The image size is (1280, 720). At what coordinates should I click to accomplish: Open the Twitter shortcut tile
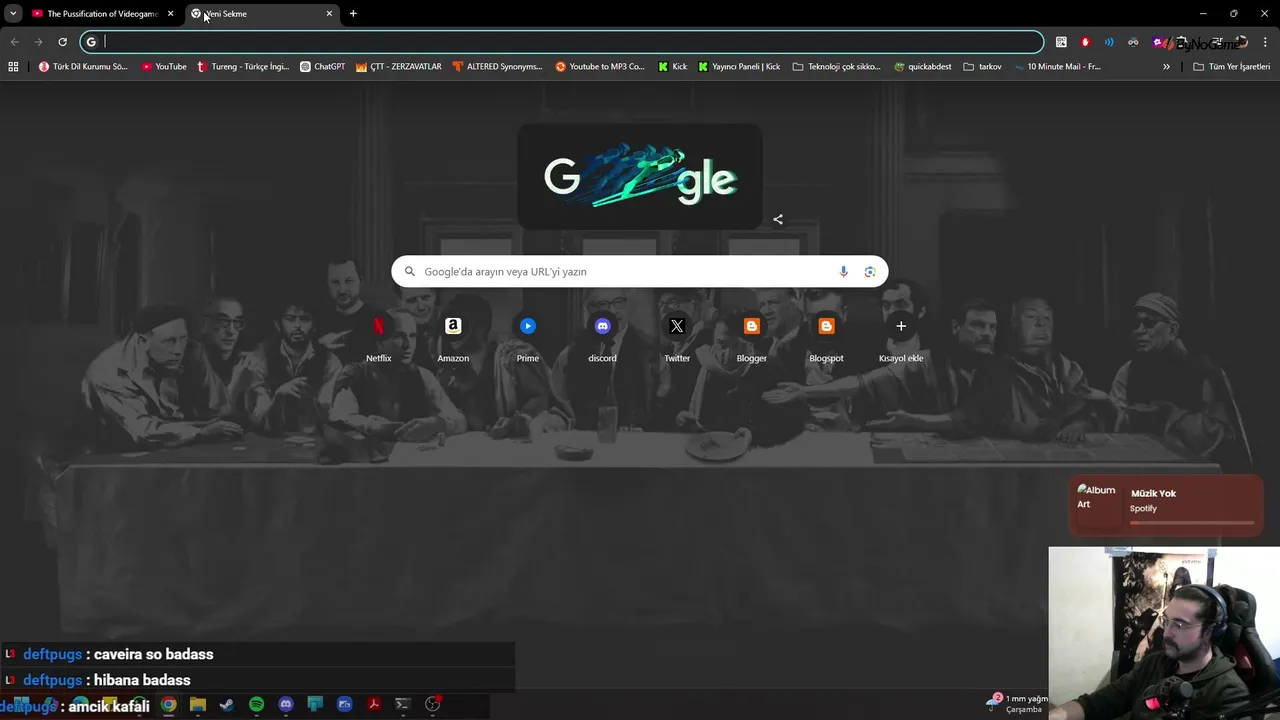coord(677,338)
